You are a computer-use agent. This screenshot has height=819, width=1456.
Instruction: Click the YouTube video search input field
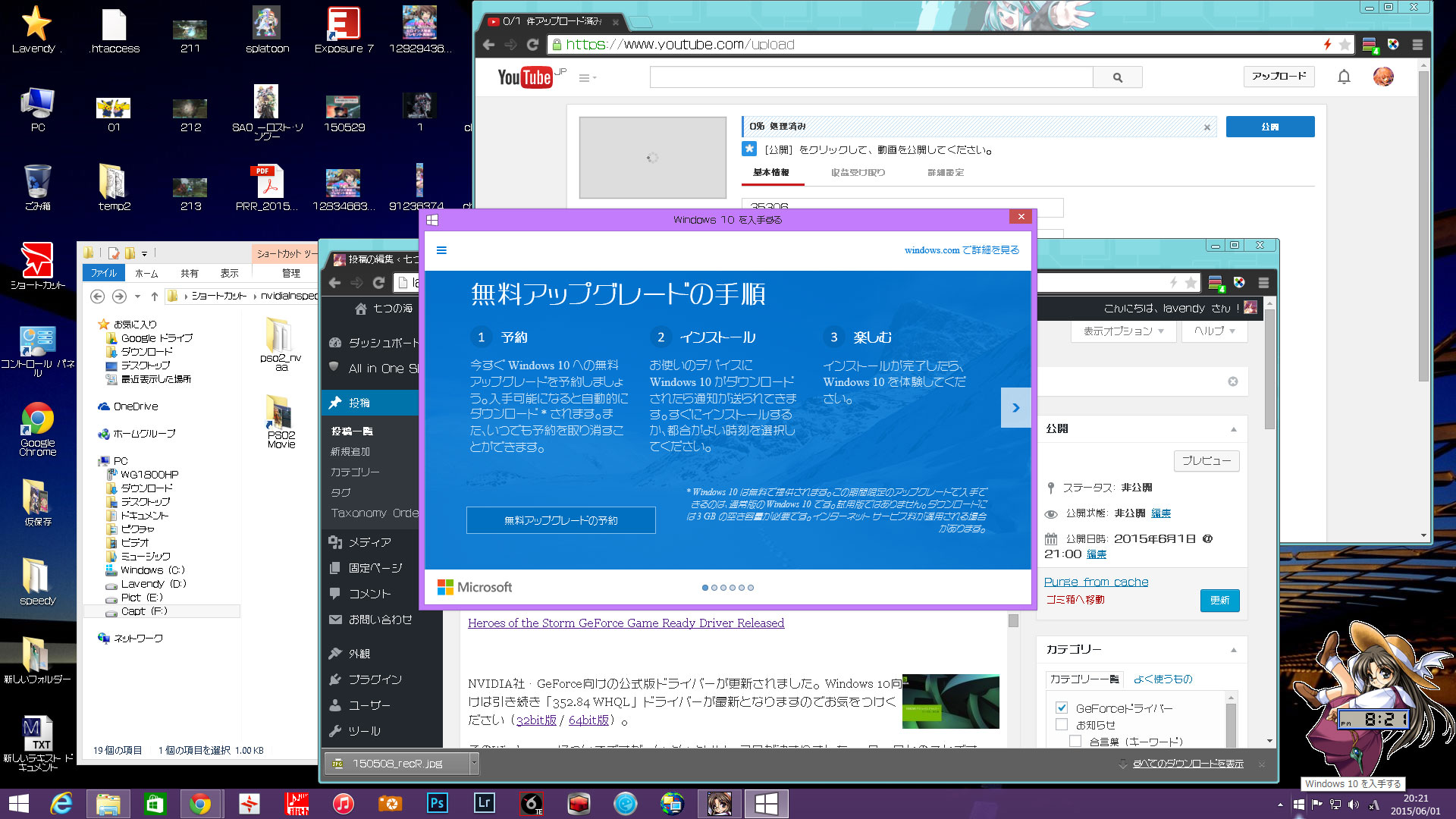tap(871, 77)
